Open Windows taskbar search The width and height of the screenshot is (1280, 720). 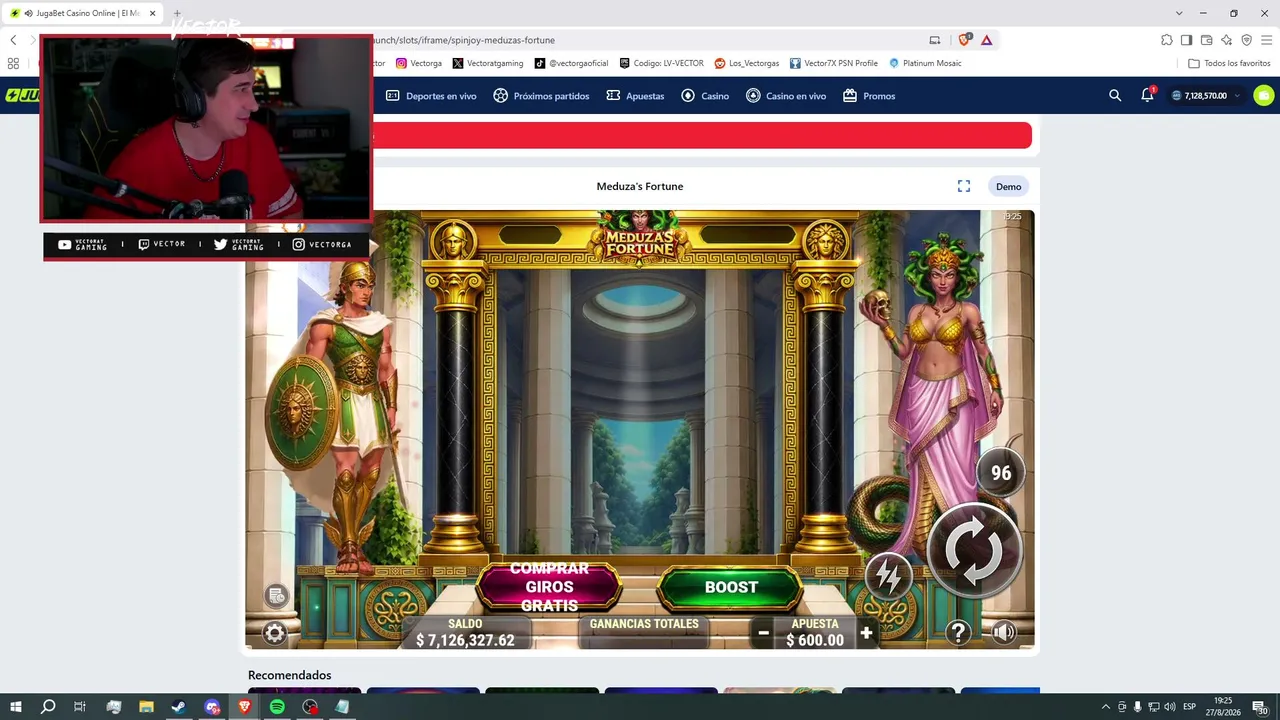click(48, 707)
